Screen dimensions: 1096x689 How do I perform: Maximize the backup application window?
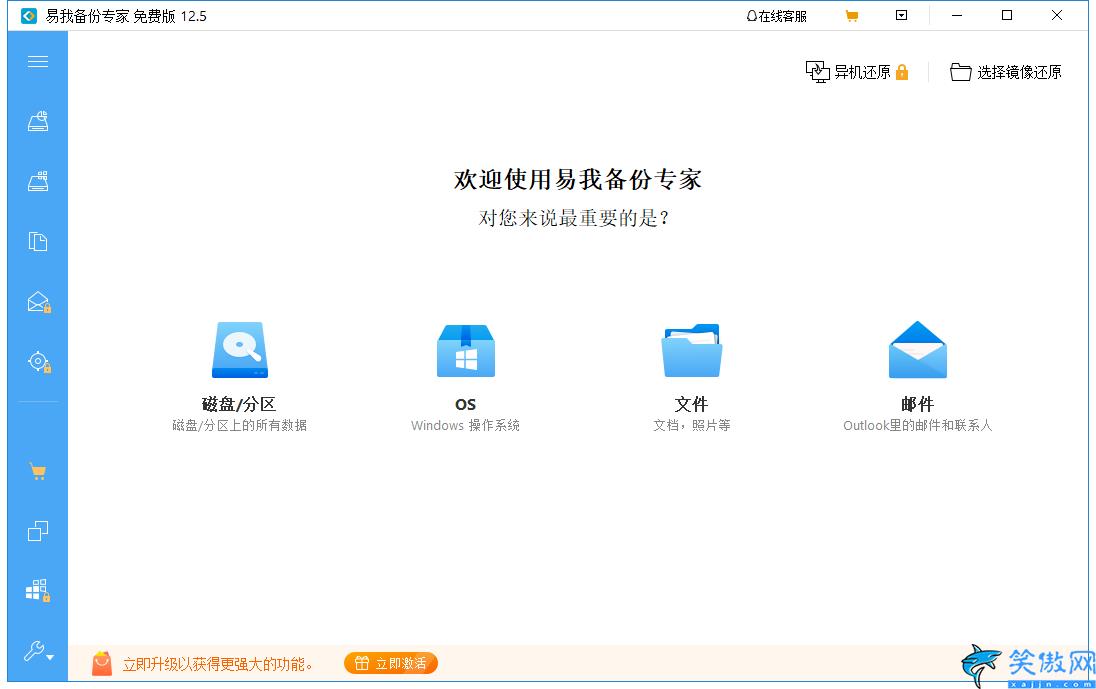coord(1007,15)
